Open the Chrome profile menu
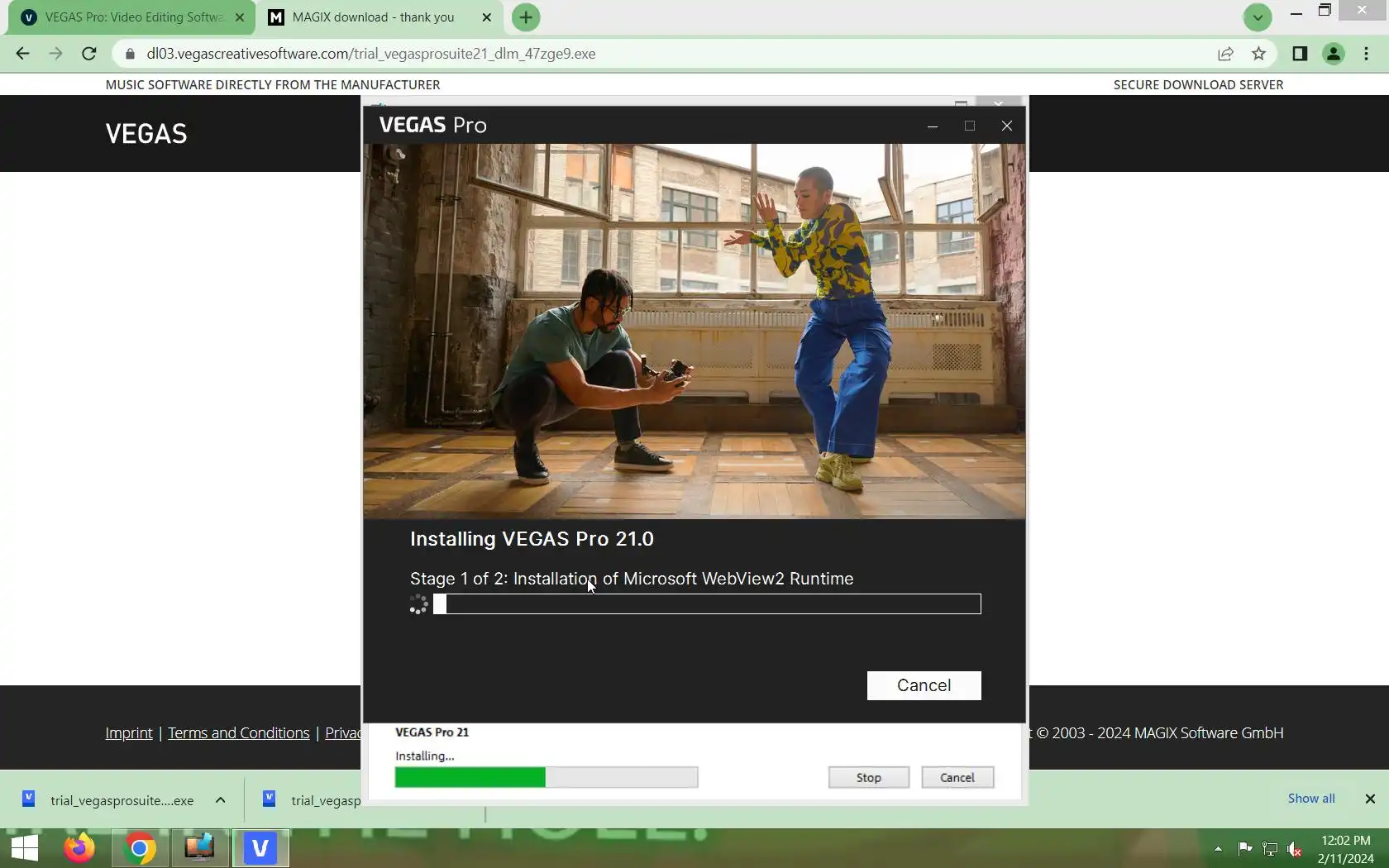 point(1334,54)
